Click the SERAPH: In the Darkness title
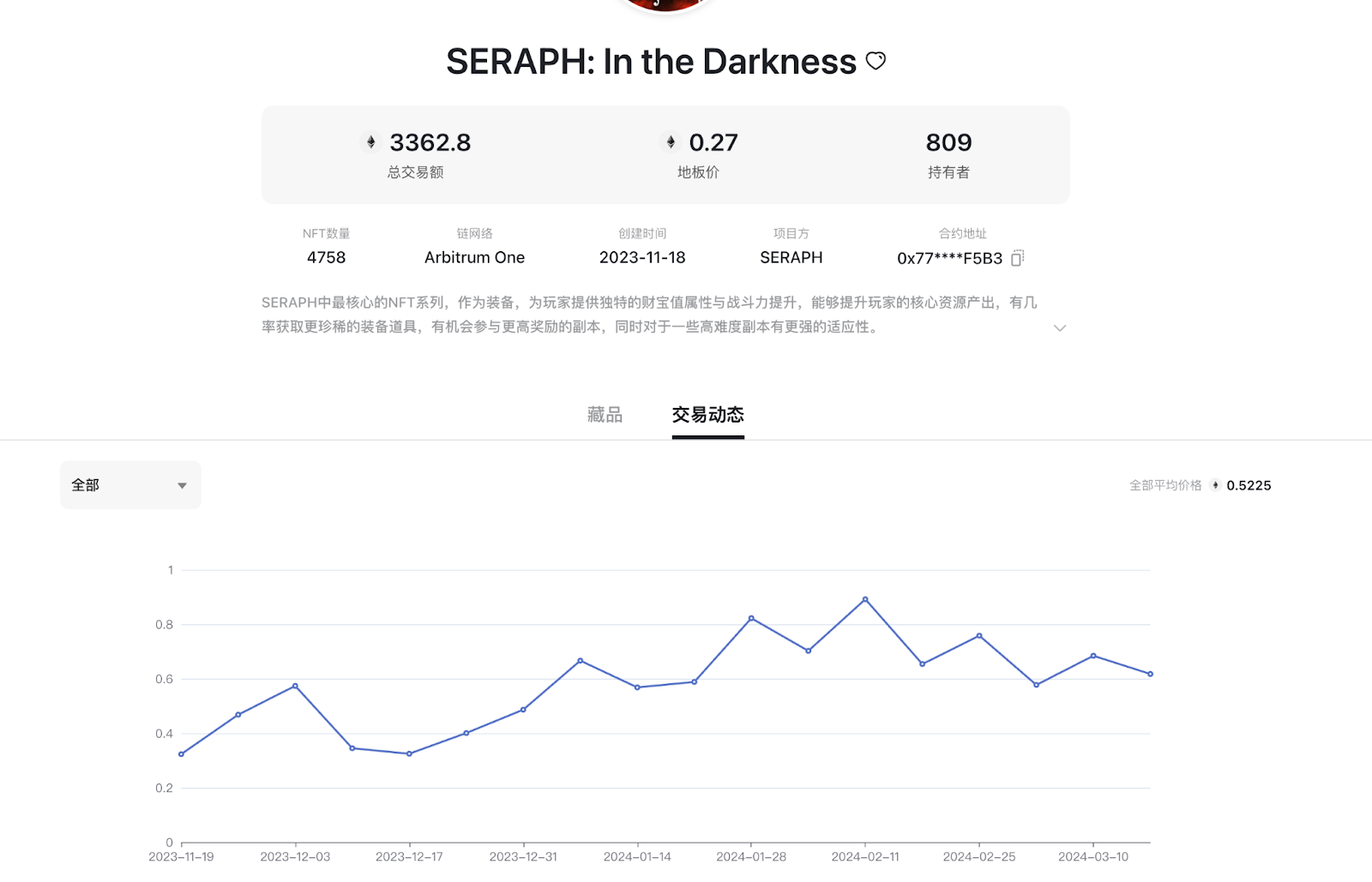The width and height of the screenshot is (1372, 882). [651, 62]
